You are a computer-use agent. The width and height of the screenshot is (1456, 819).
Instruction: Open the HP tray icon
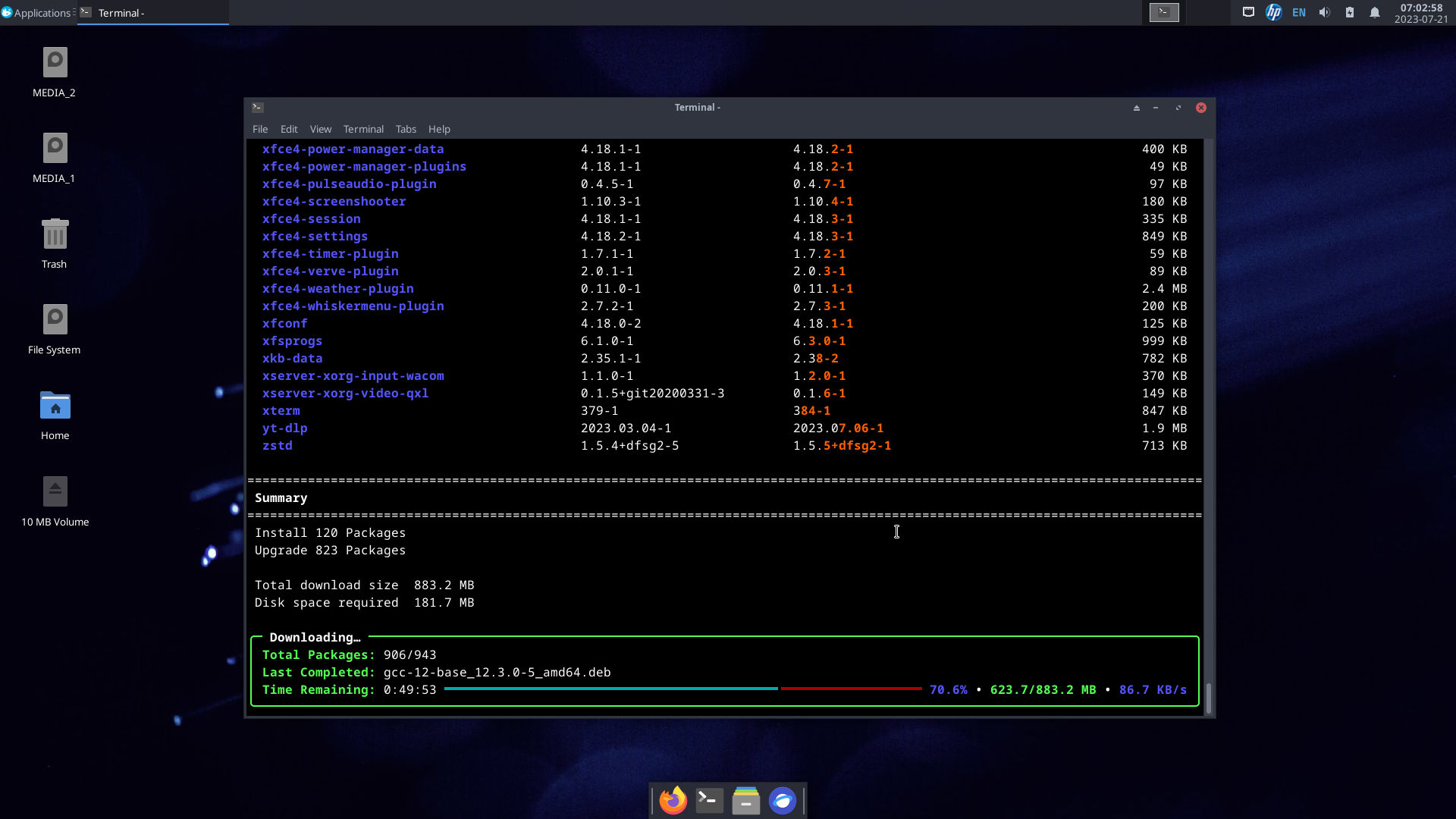click(1273, 12)
